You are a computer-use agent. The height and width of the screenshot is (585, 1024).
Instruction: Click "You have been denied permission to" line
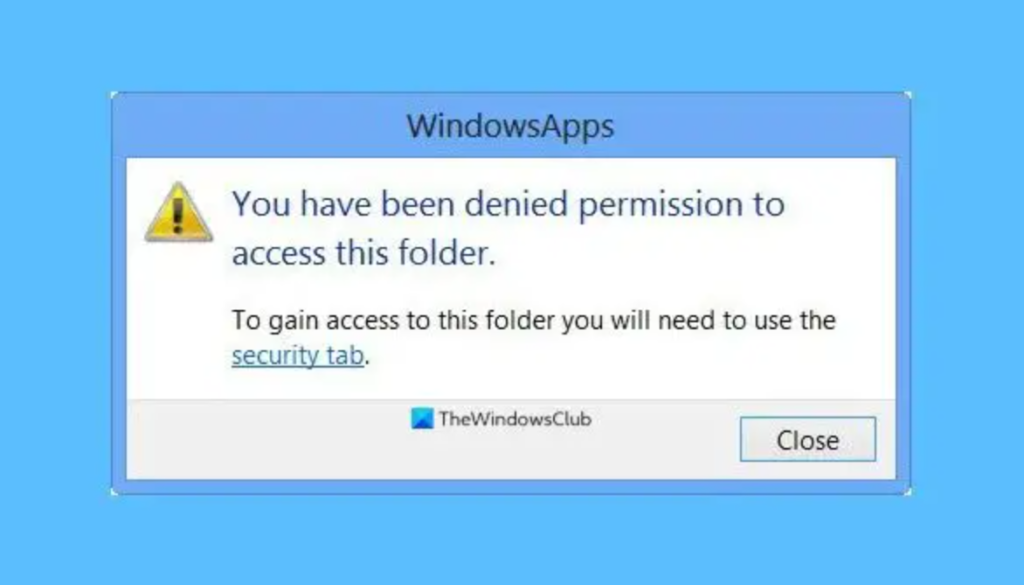508,204
